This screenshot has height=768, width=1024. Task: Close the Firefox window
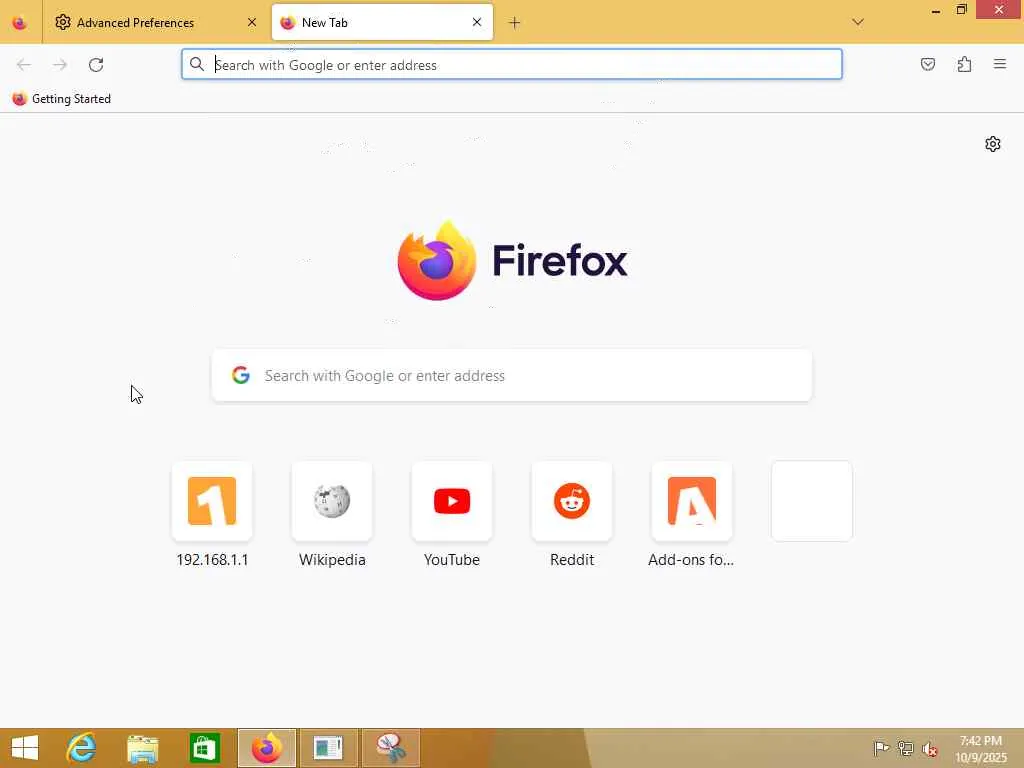coord(999,9)
